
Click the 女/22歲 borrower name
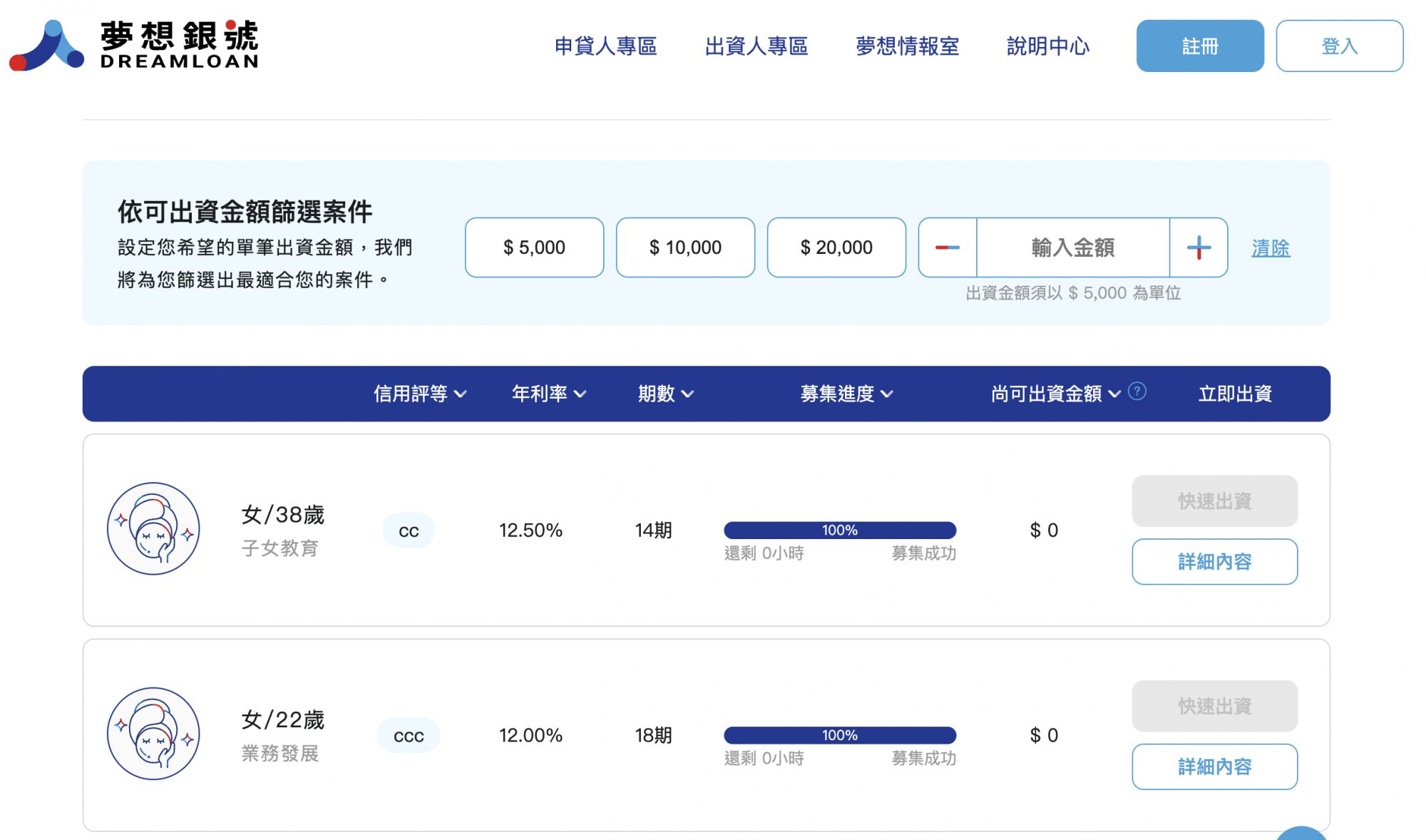point(283,719)
